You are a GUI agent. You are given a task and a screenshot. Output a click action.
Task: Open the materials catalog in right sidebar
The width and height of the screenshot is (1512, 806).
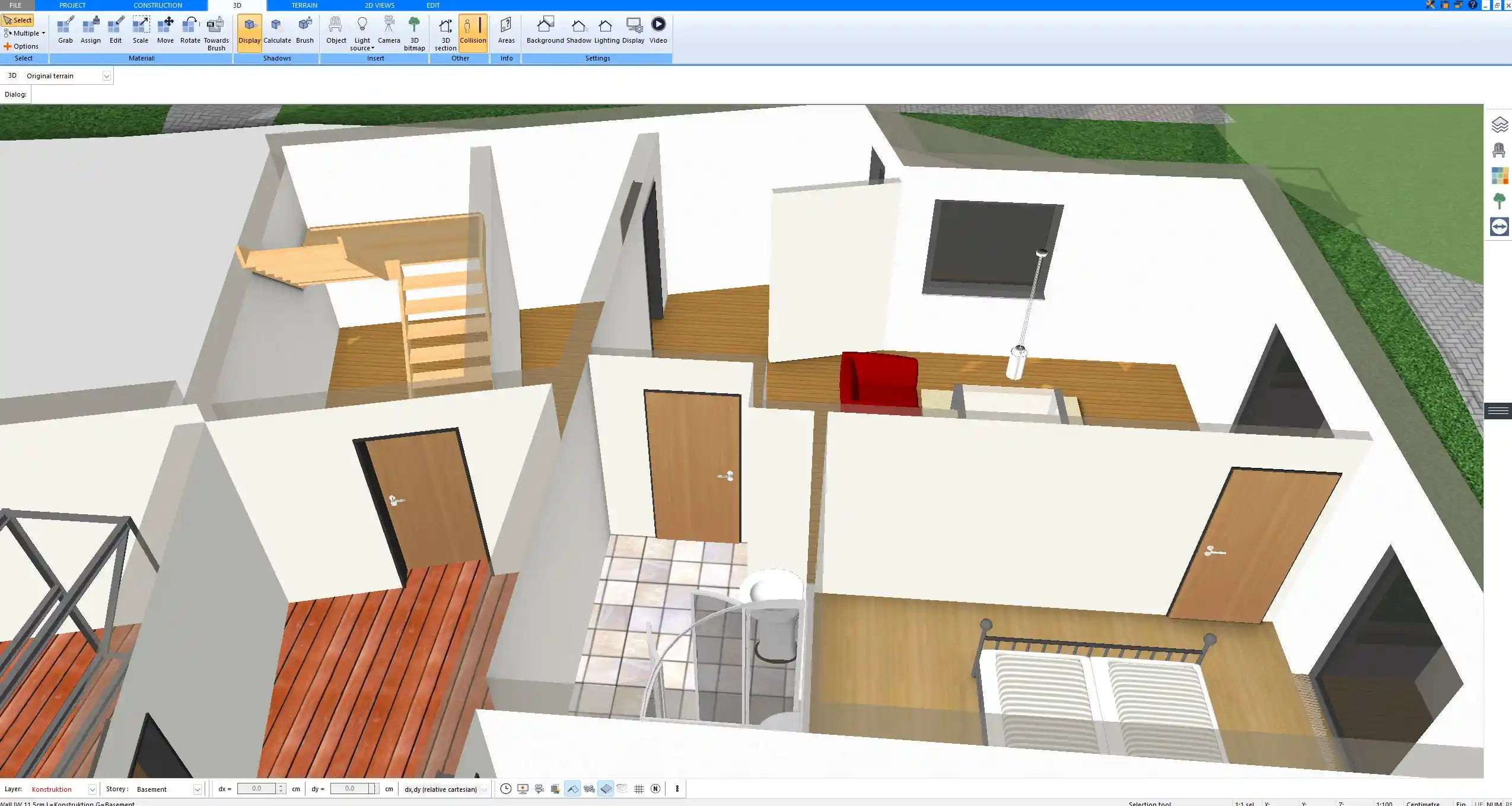coord(1499,176)
